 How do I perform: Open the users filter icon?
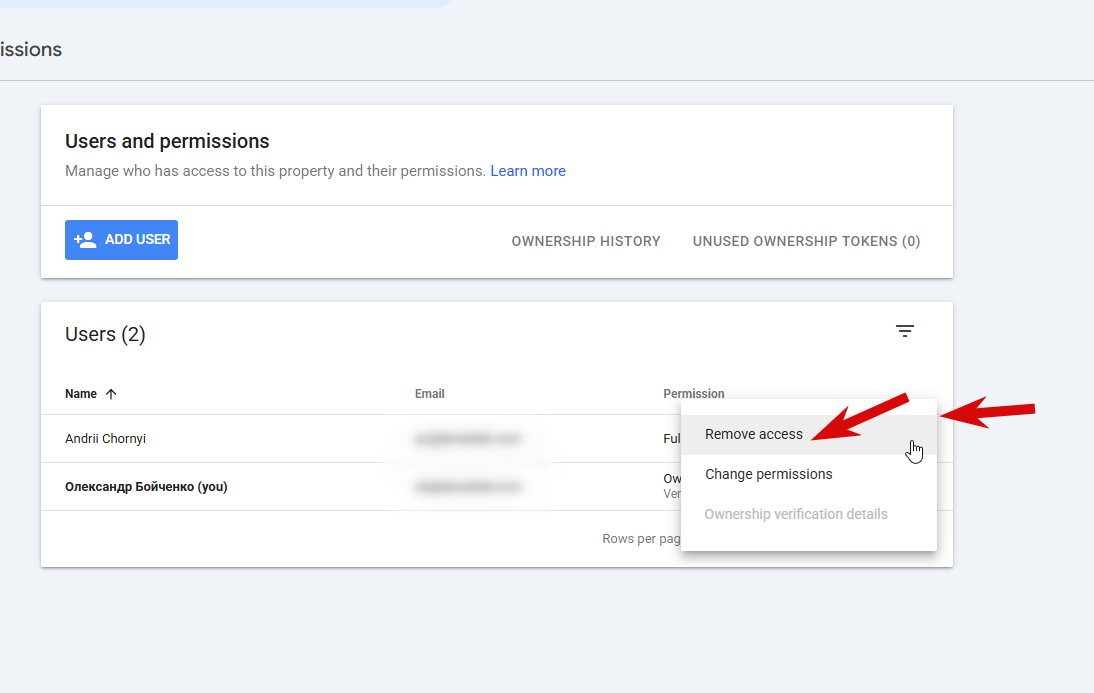[x=904, y=331]
